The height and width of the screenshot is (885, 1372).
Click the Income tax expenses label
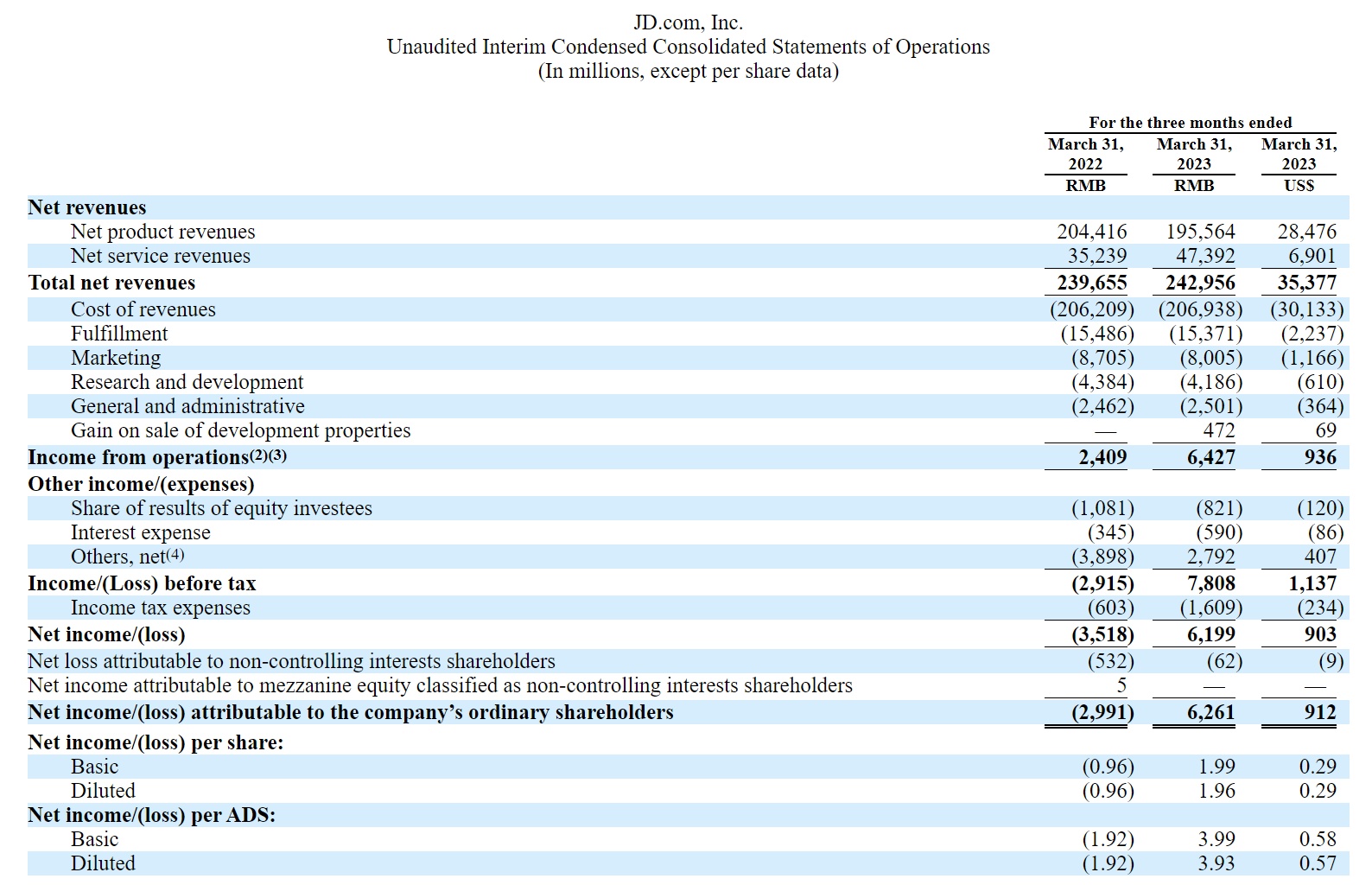point(160,608)
